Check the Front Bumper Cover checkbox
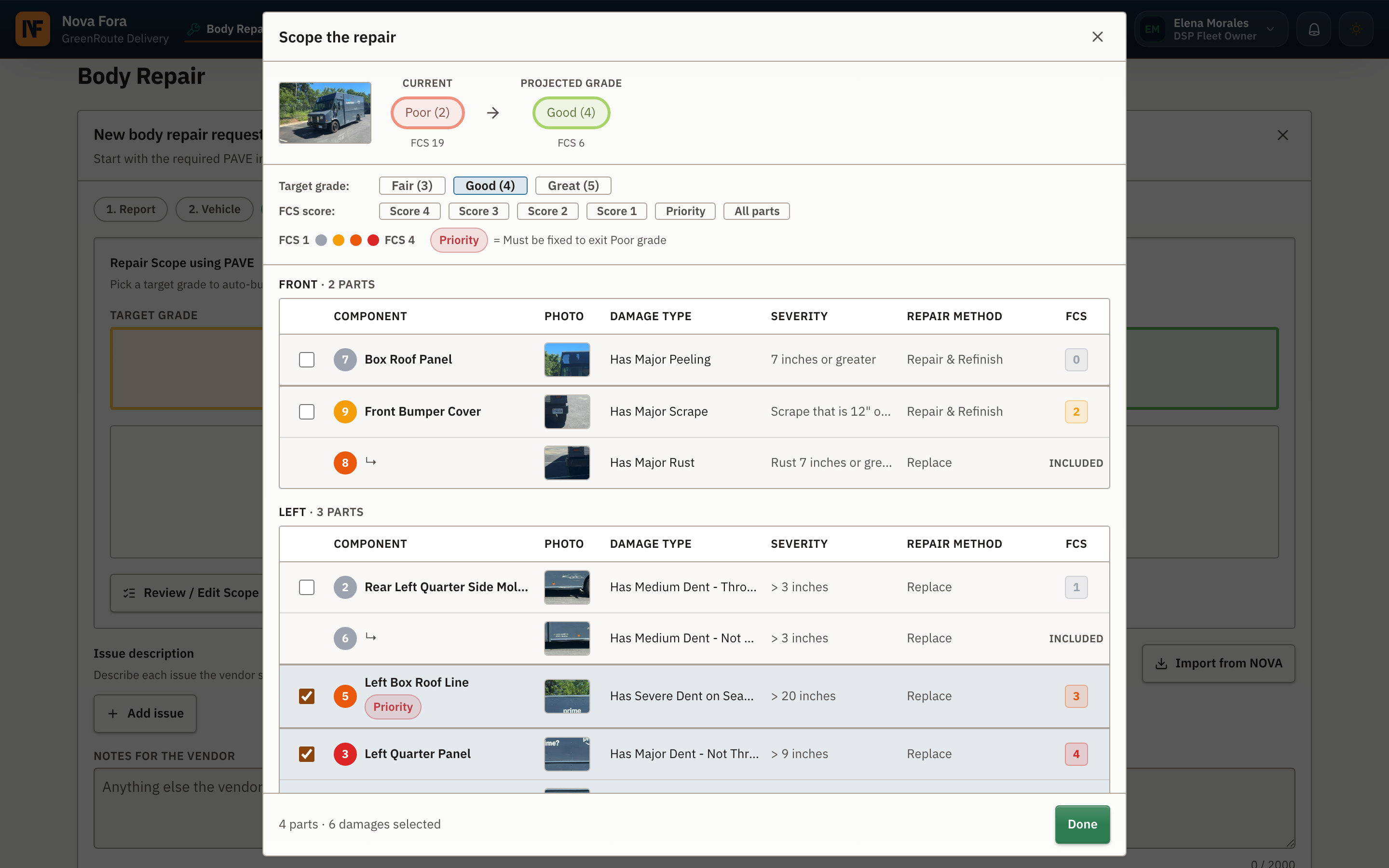The height and width of the screenshot is (868, 1389). [307, 412]
